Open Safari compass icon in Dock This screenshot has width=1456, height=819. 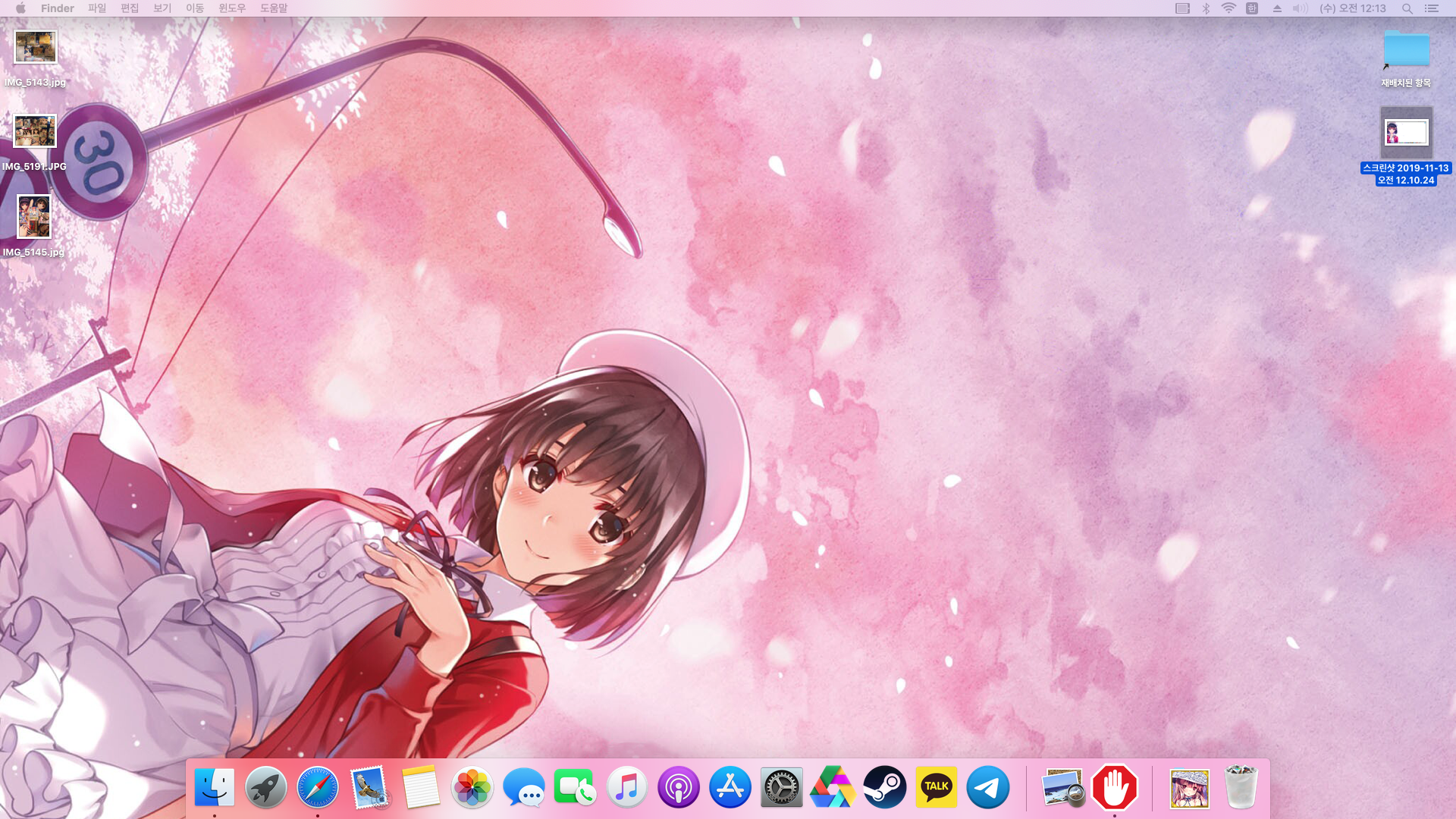pos(318,787)
